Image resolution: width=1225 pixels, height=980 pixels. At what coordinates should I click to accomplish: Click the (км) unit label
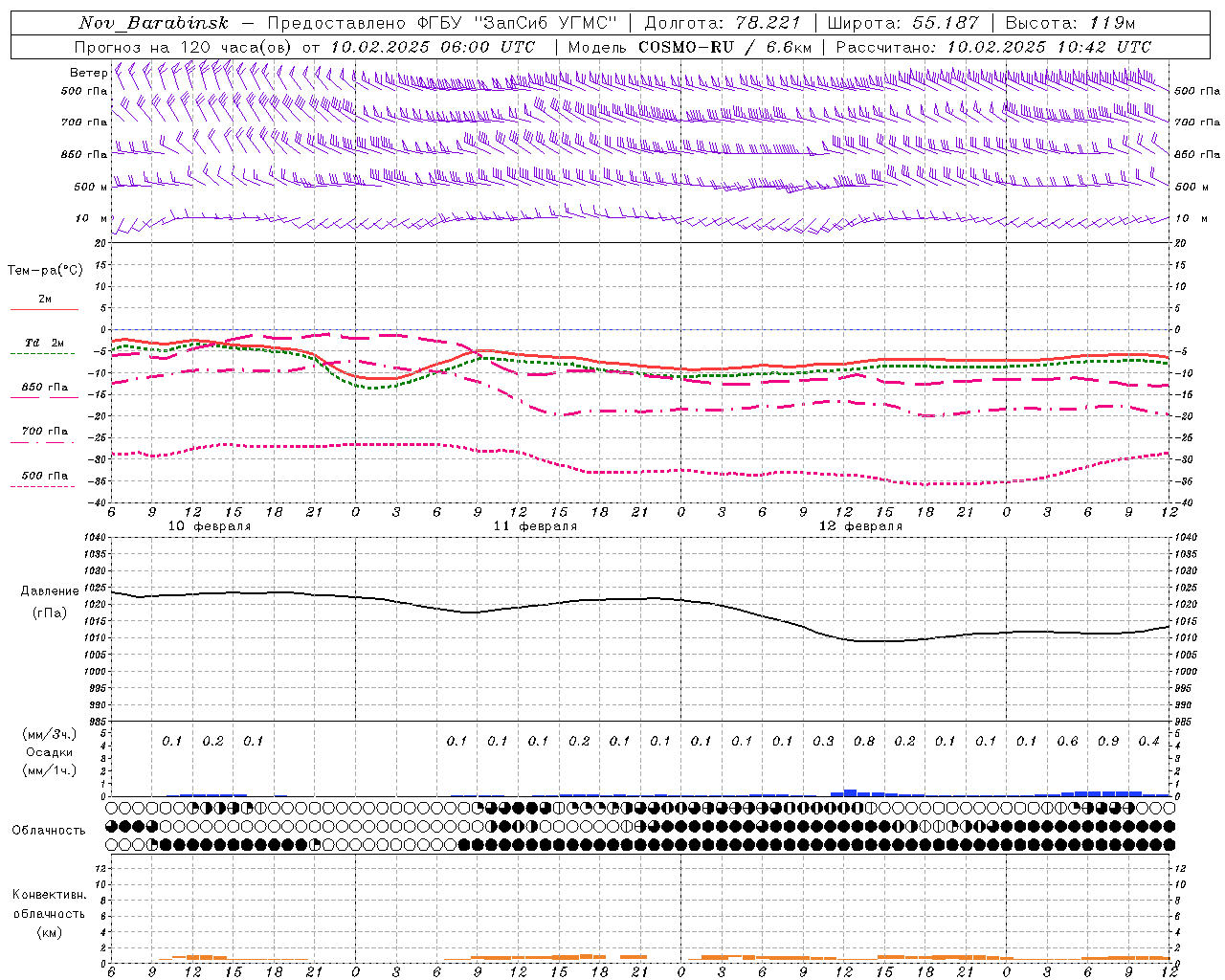pyautogui.click(x=49, y=932)
